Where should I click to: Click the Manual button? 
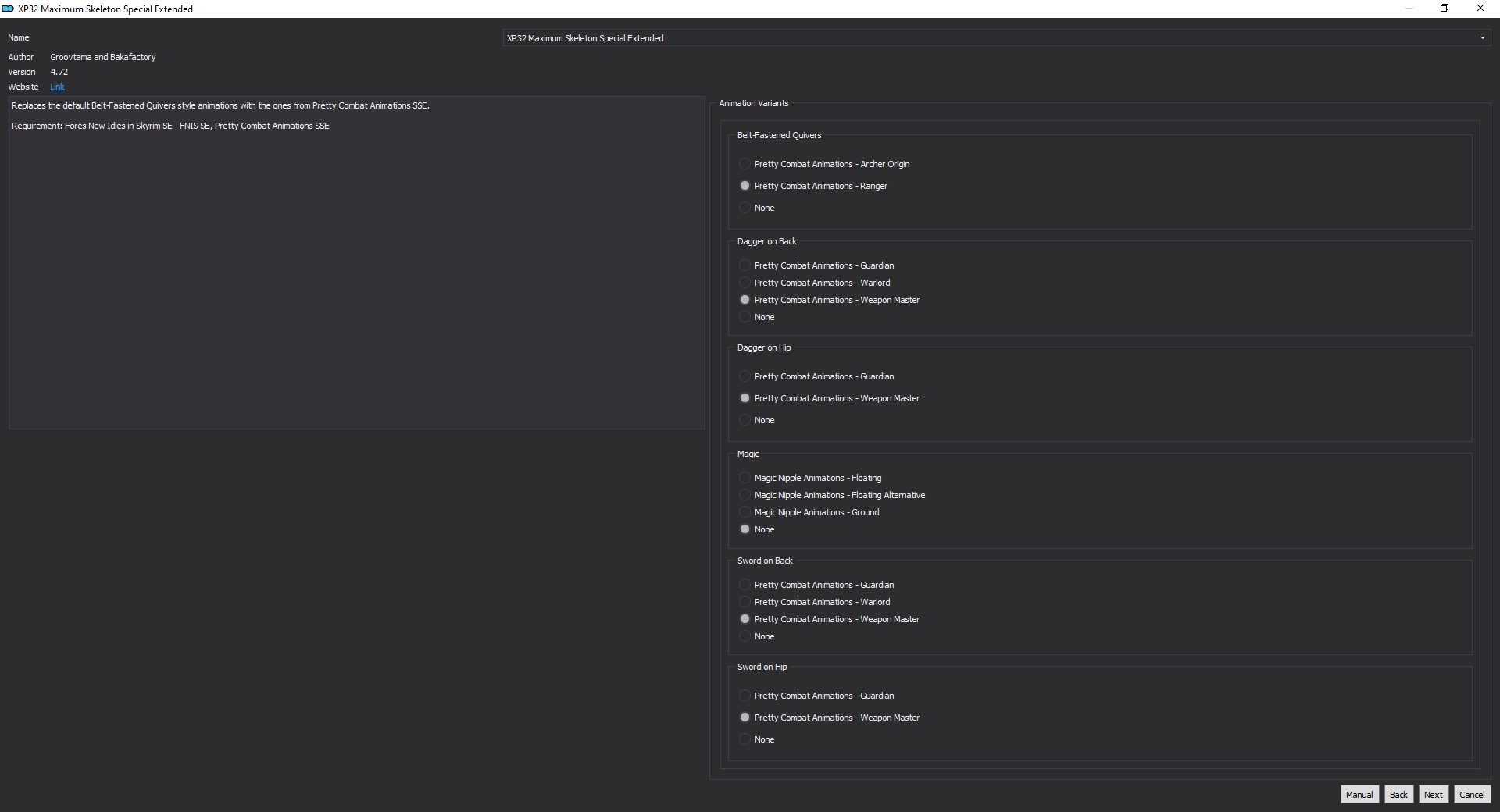1359,795
